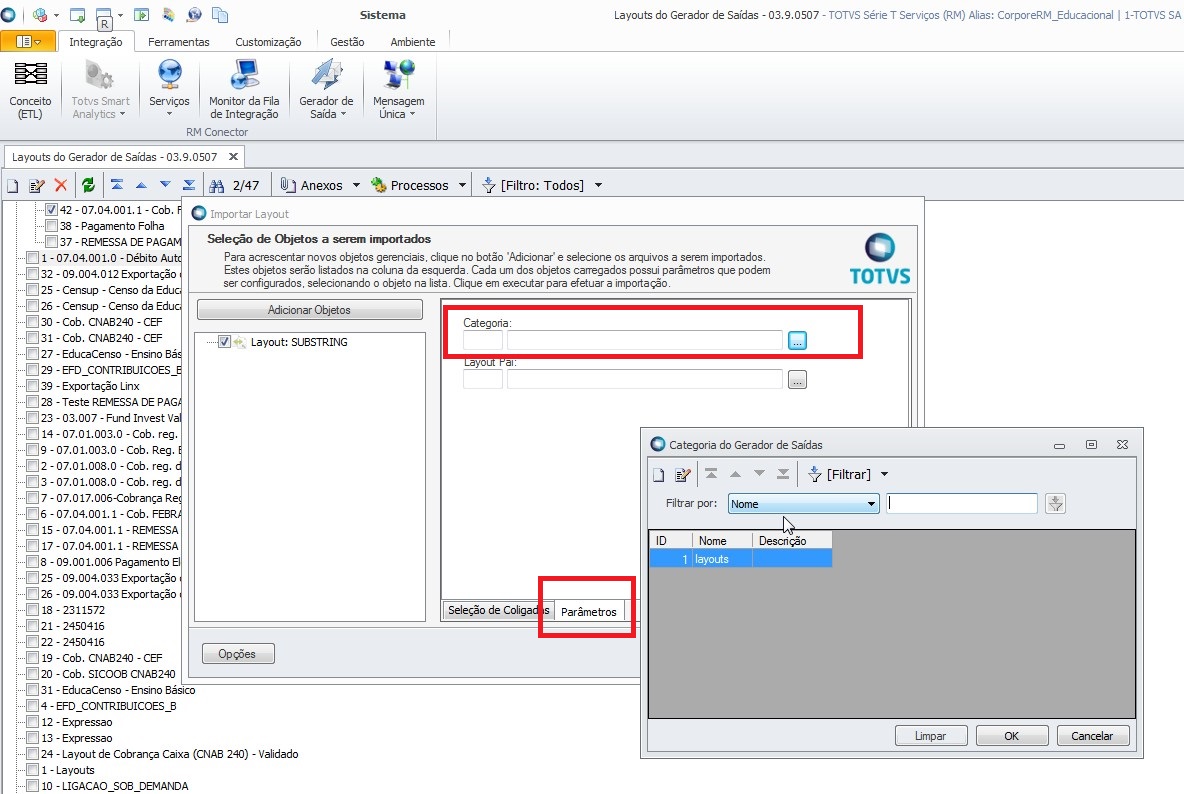This screenshot has height=794, width=1184.
Task: Open search with the binoculars icon
Action: coord(217,185)
